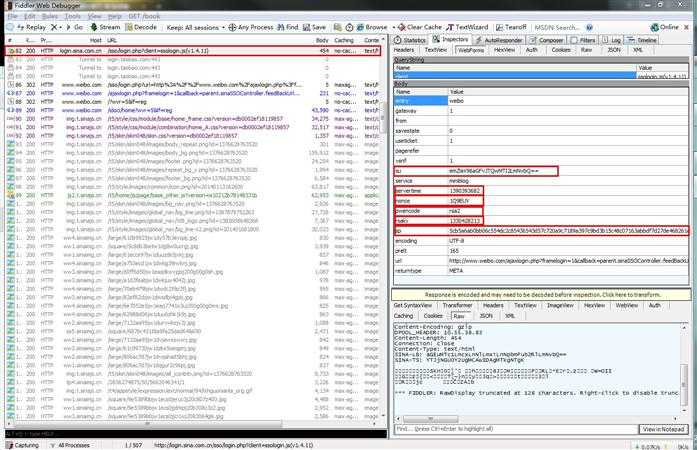Switch to the Filters tab
This screenshot has height=450, width=697.
[x=583, y=40]
